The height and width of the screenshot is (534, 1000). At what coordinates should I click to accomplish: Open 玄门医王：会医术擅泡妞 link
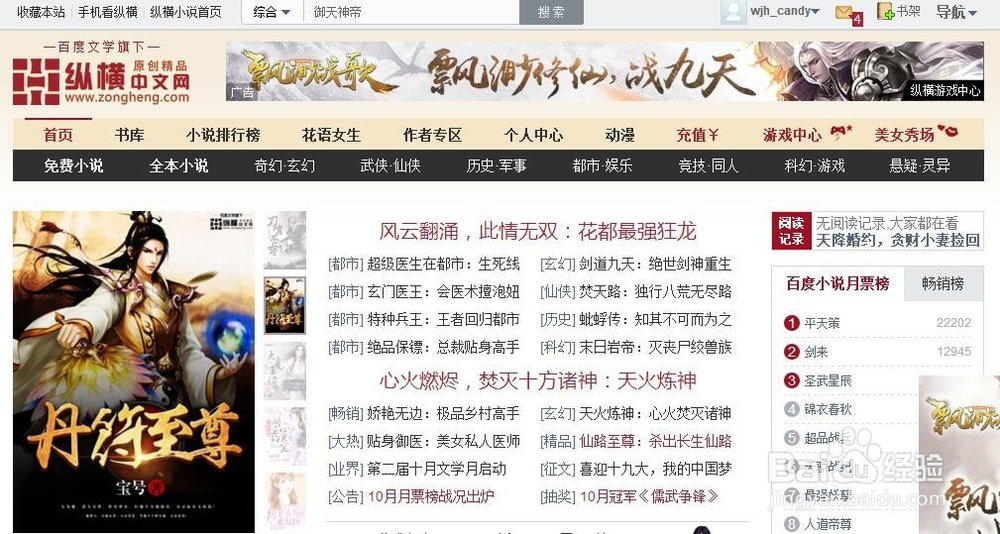tap(443, 292)
